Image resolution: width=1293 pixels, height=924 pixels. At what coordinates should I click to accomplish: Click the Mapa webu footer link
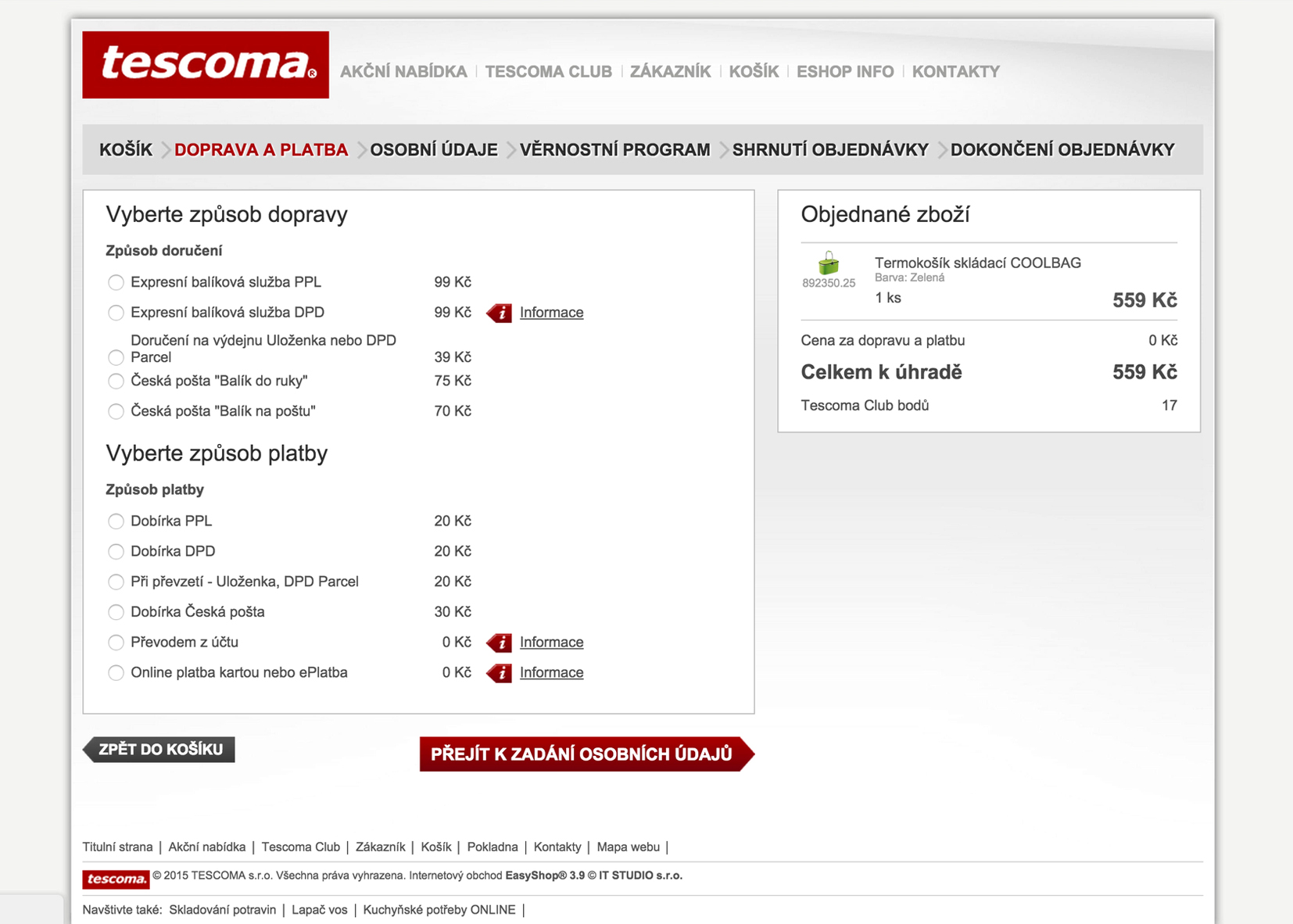click(629, 847)
